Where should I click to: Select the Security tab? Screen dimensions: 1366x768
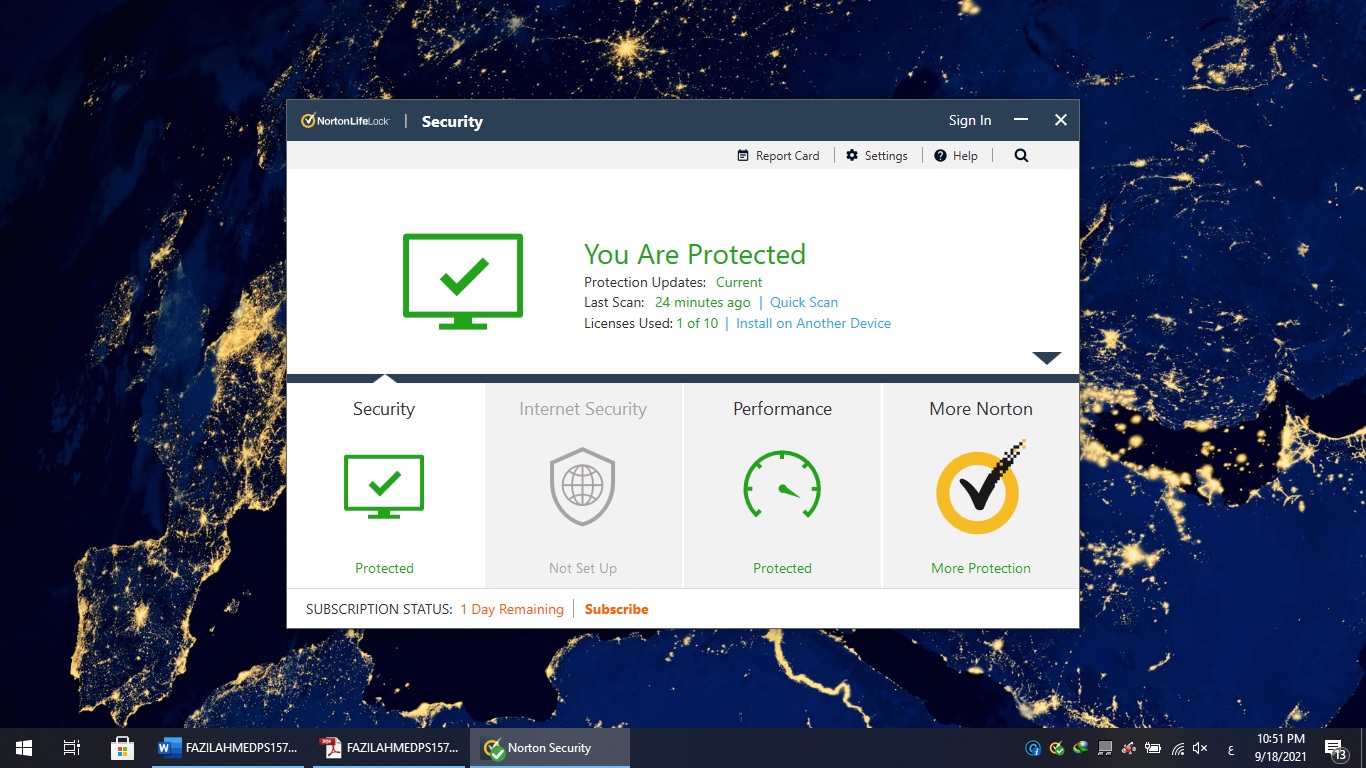coord(385,486)
